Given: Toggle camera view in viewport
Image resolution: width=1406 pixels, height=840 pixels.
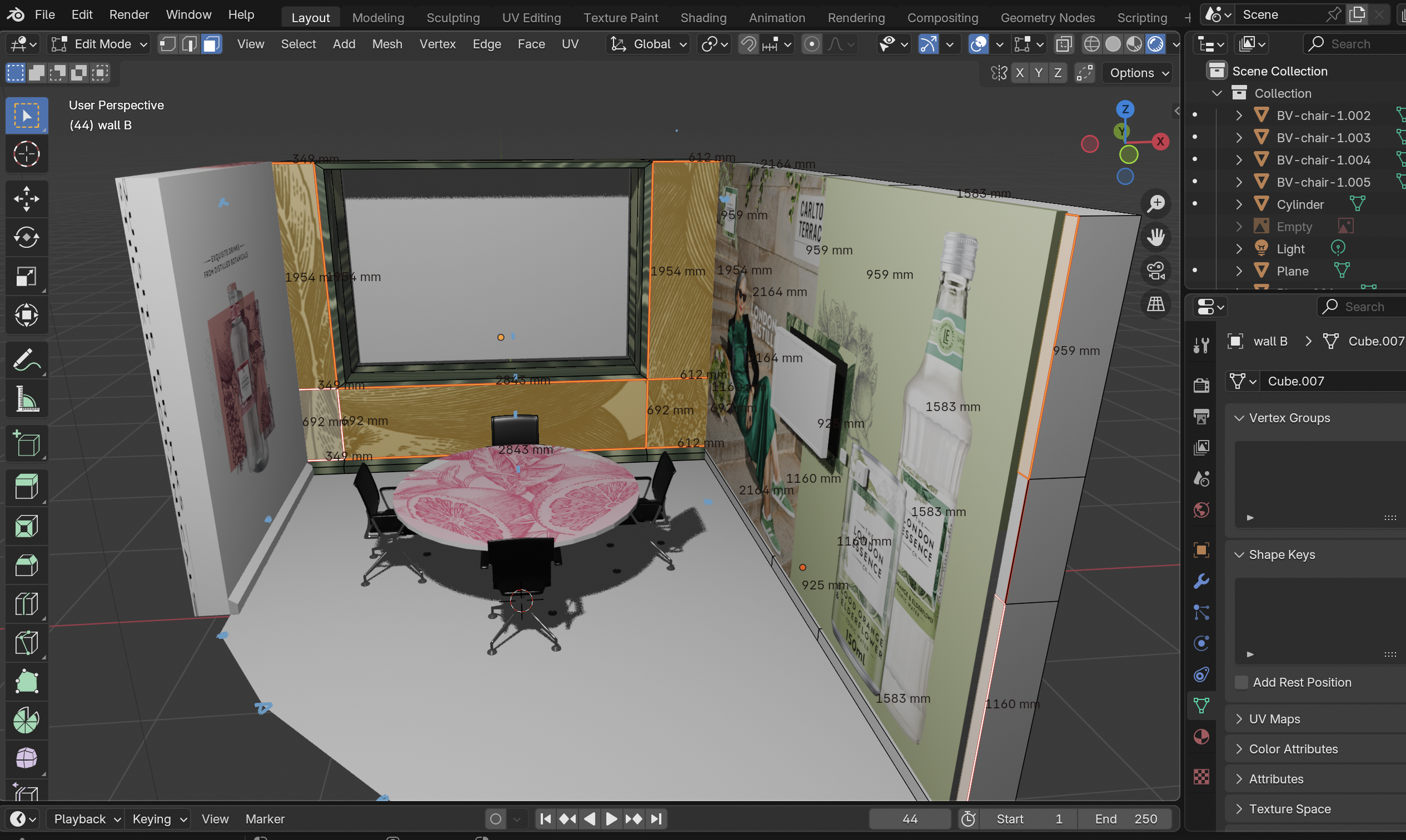Looking at the screenshot, I should click(x=1155, y=270).
